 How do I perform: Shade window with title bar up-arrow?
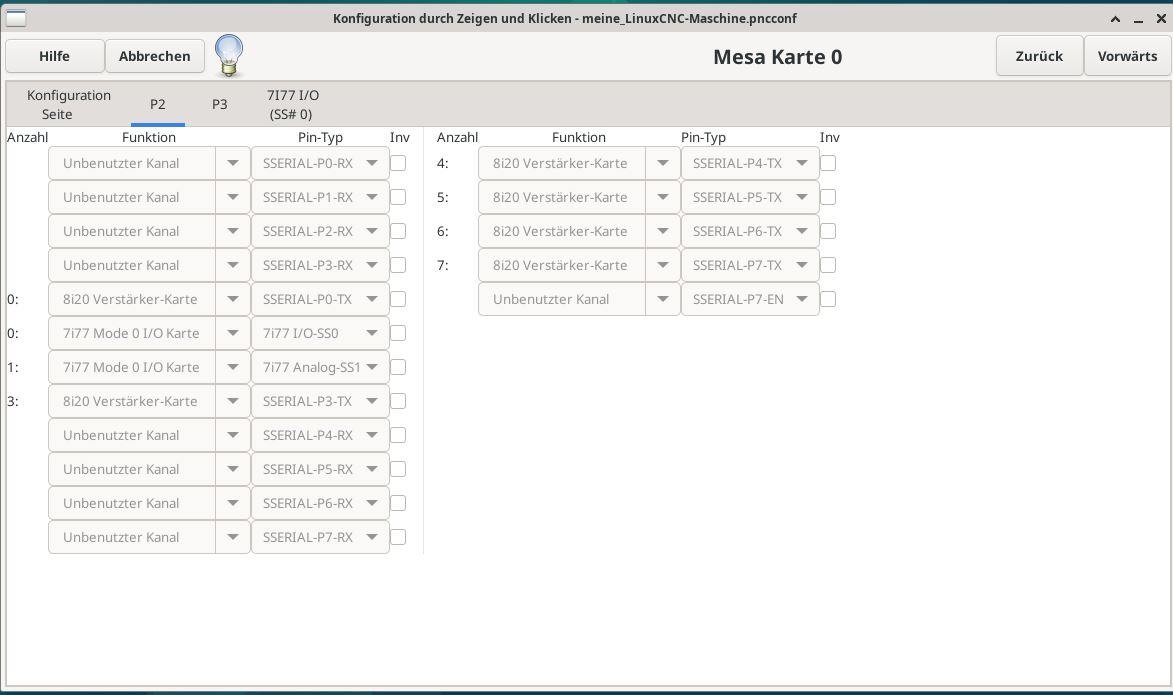point(1115,19)
